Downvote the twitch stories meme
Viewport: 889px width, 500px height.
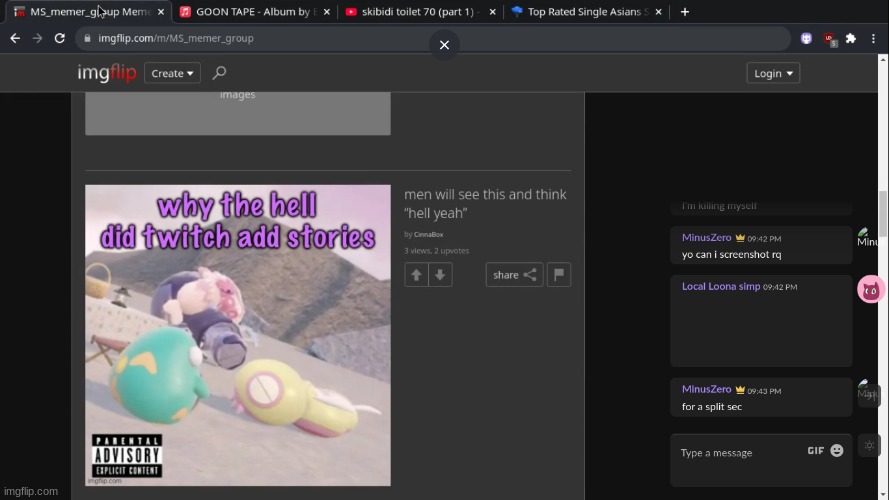[440, 275]
